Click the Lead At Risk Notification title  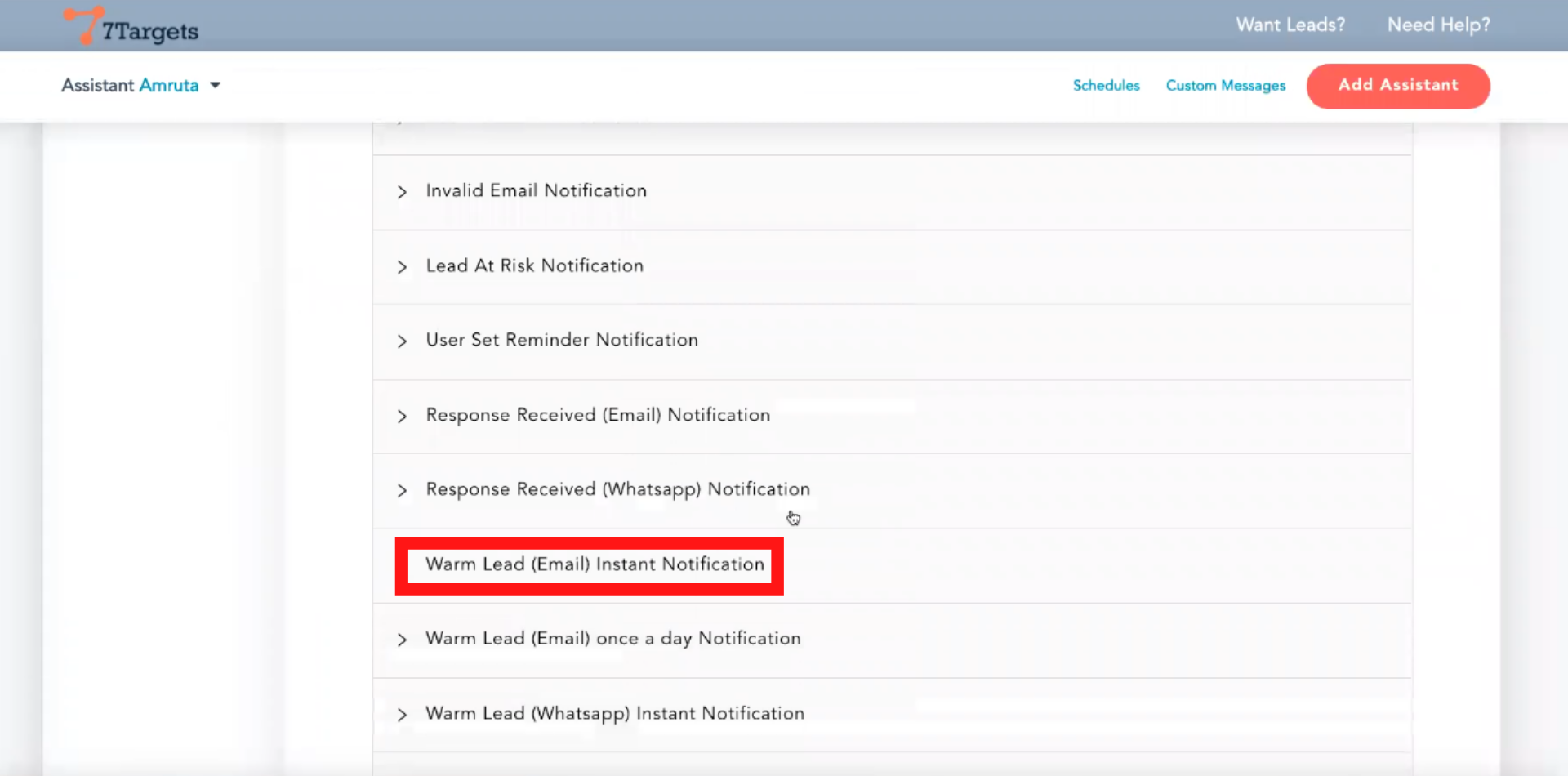coord(534,265)
